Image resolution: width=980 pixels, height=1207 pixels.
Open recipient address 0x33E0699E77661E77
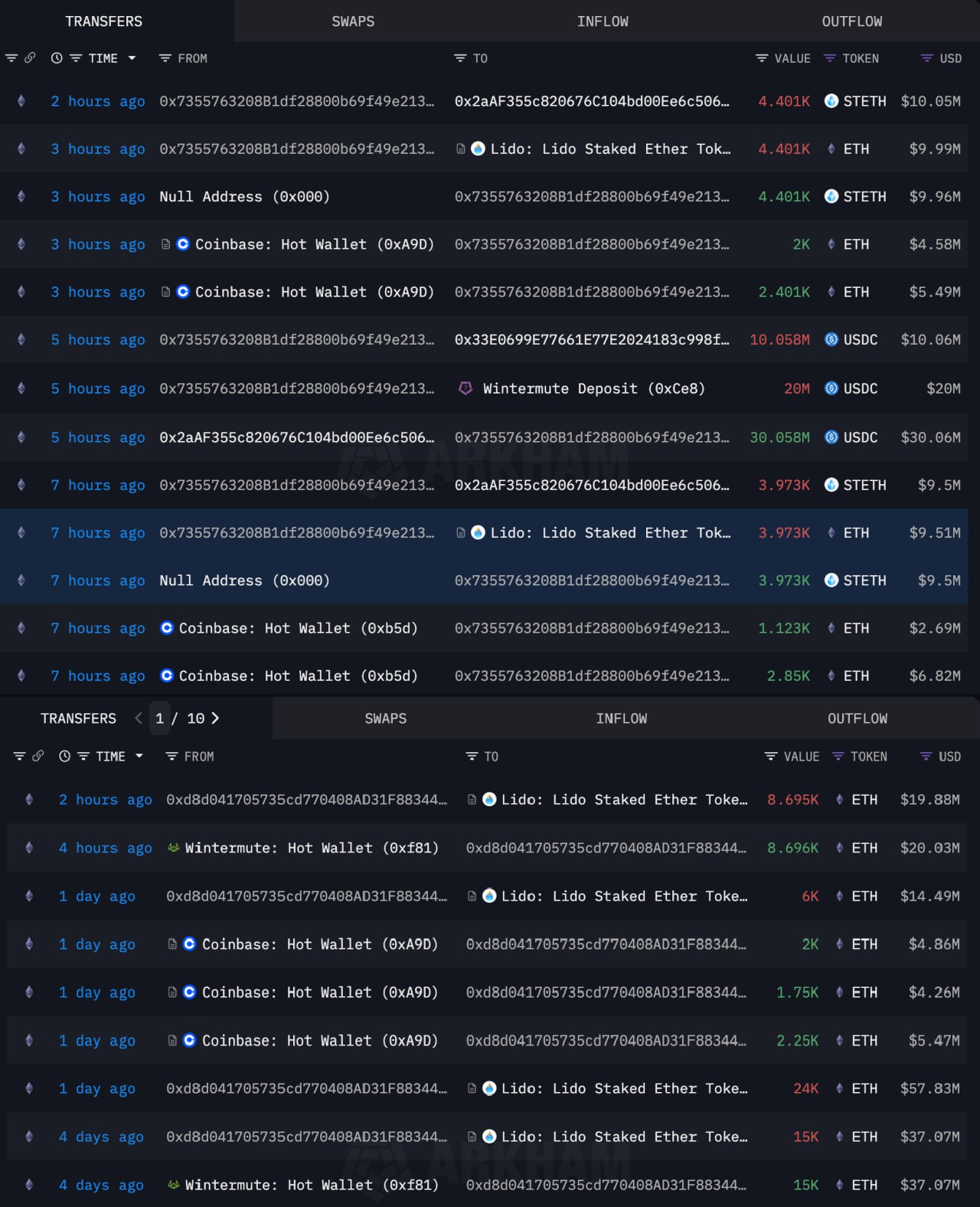(592, 339)
